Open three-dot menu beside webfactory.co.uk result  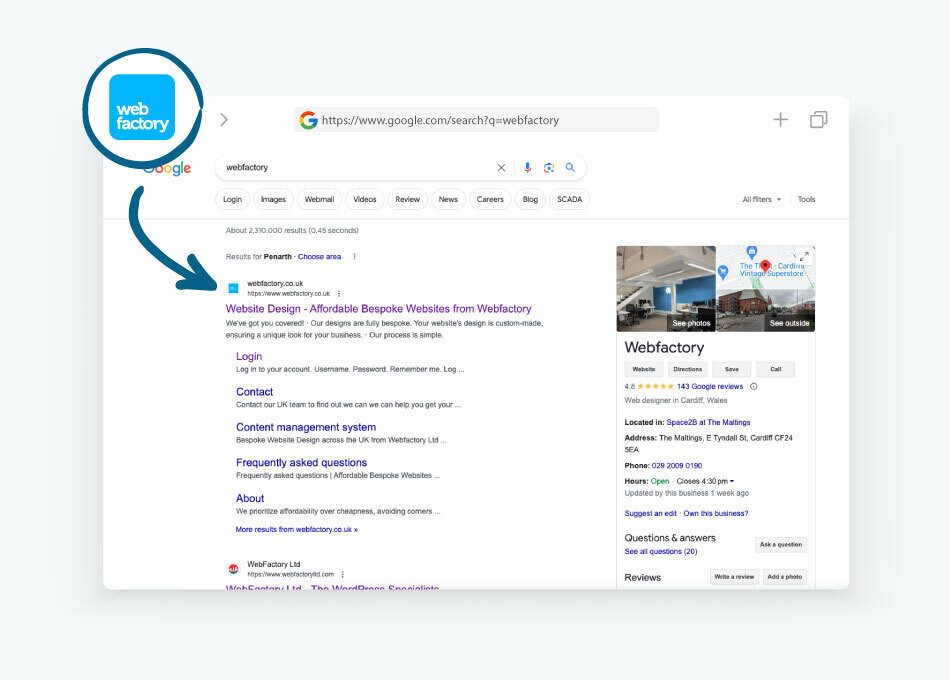[339, 294]
